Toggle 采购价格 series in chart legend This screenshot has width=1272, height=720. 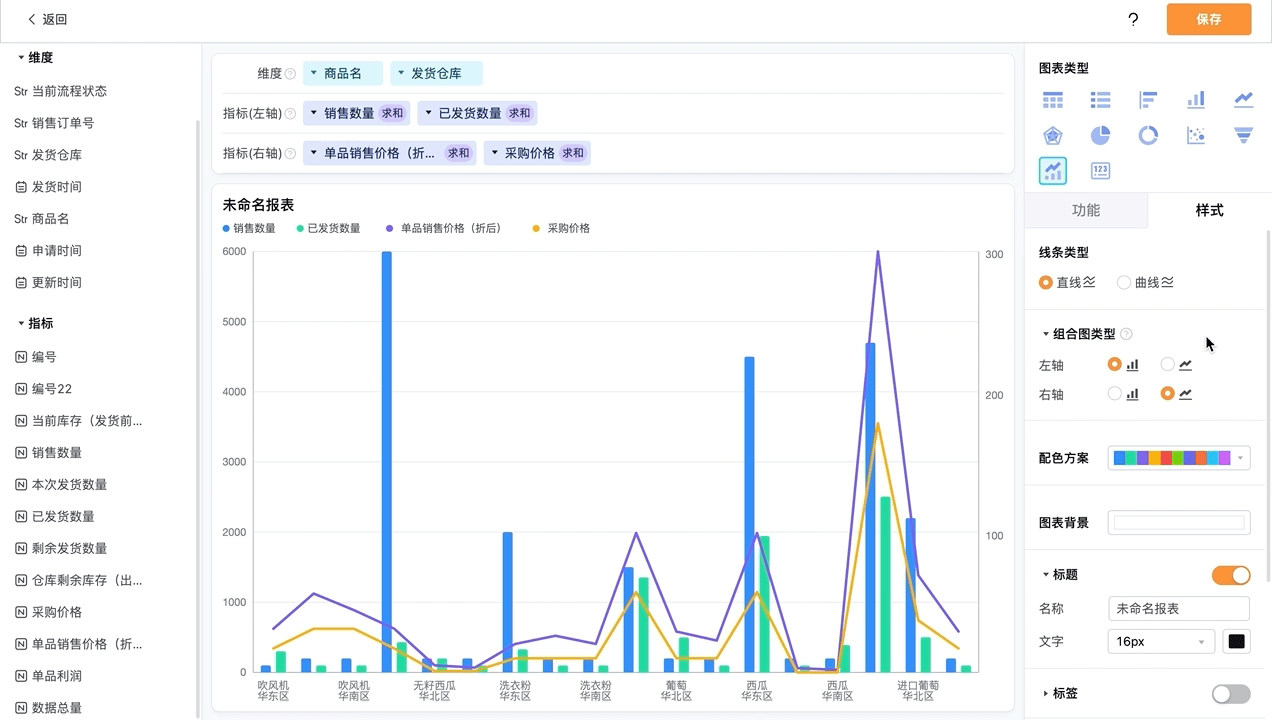click(561, 228)
